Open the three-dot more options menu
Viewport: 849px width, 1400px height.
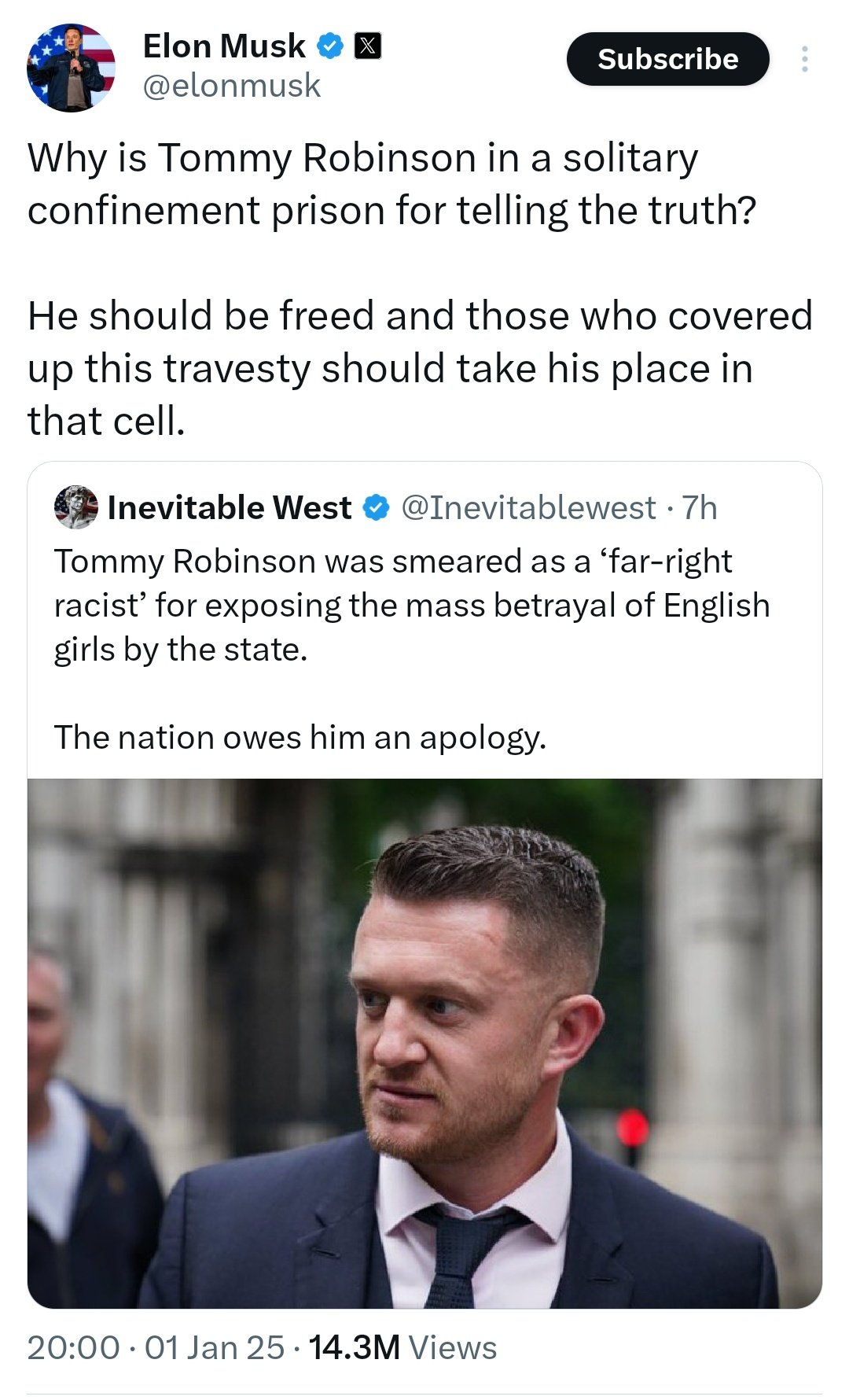click(804, 60)
